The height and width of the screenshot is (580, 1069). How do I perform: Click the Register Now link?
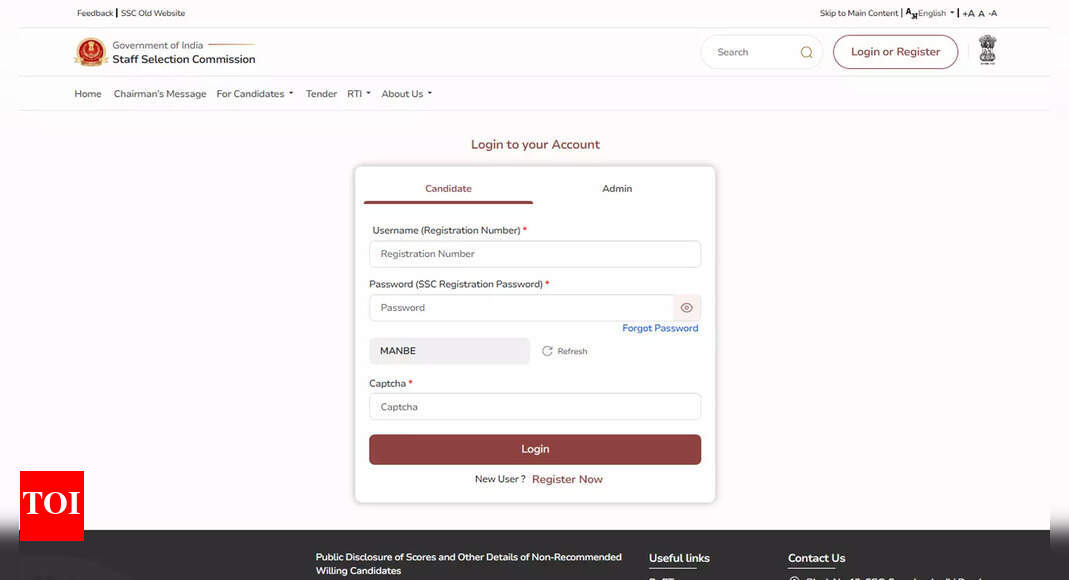coord(567,479)
